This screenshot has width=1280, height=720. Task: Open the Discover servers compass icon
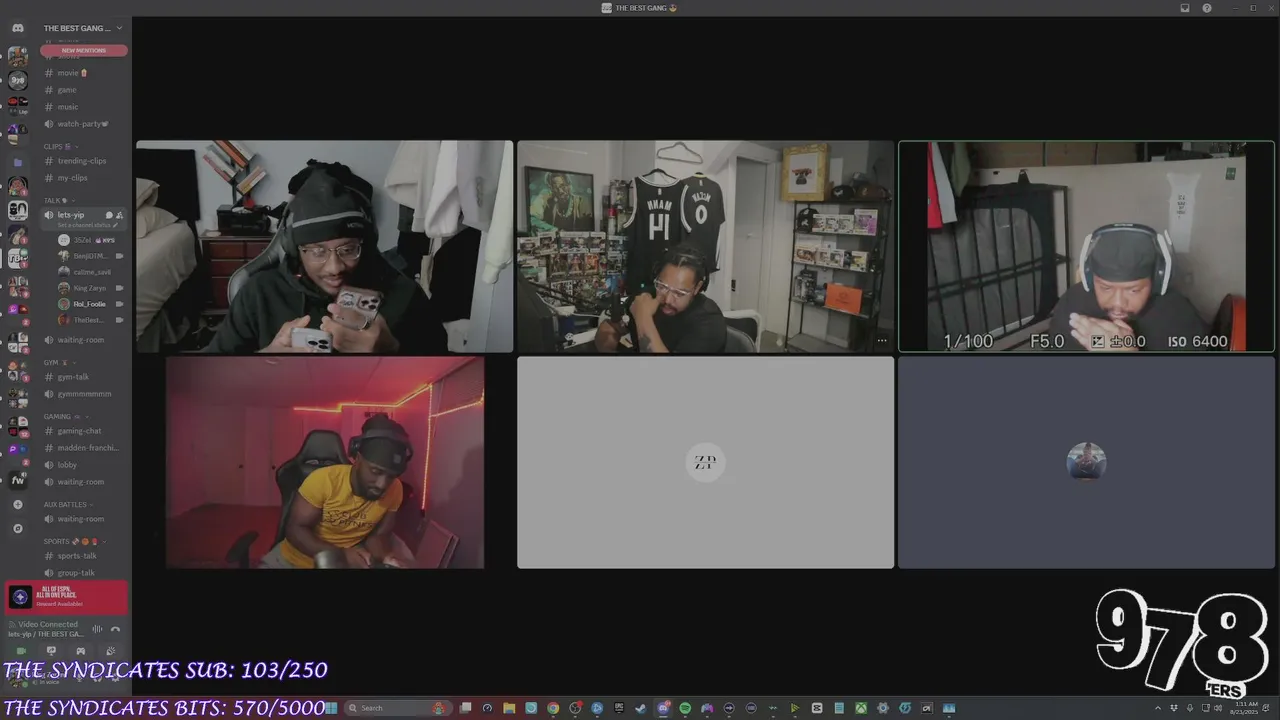[x=17, y=528]
